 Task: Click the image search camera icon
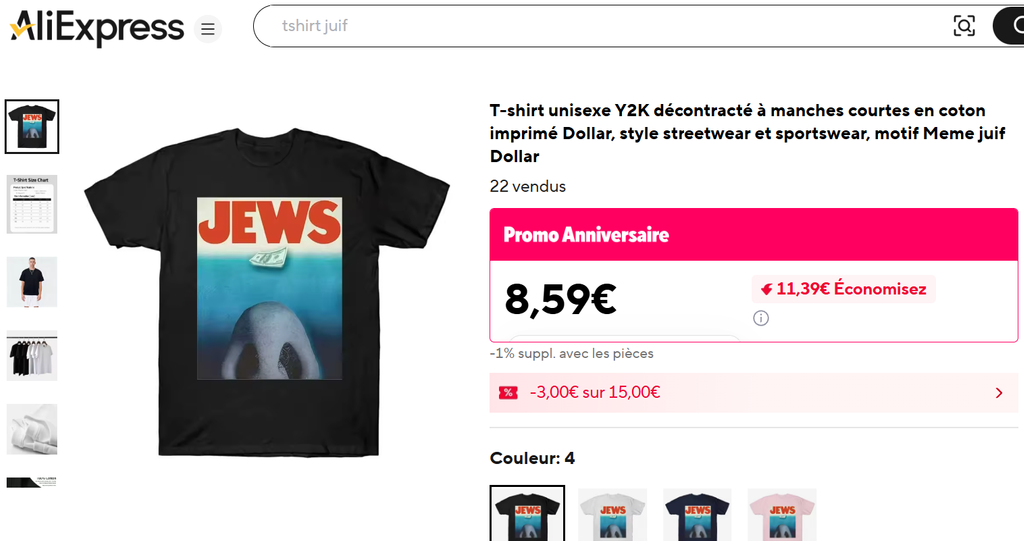tap(964, 26)
